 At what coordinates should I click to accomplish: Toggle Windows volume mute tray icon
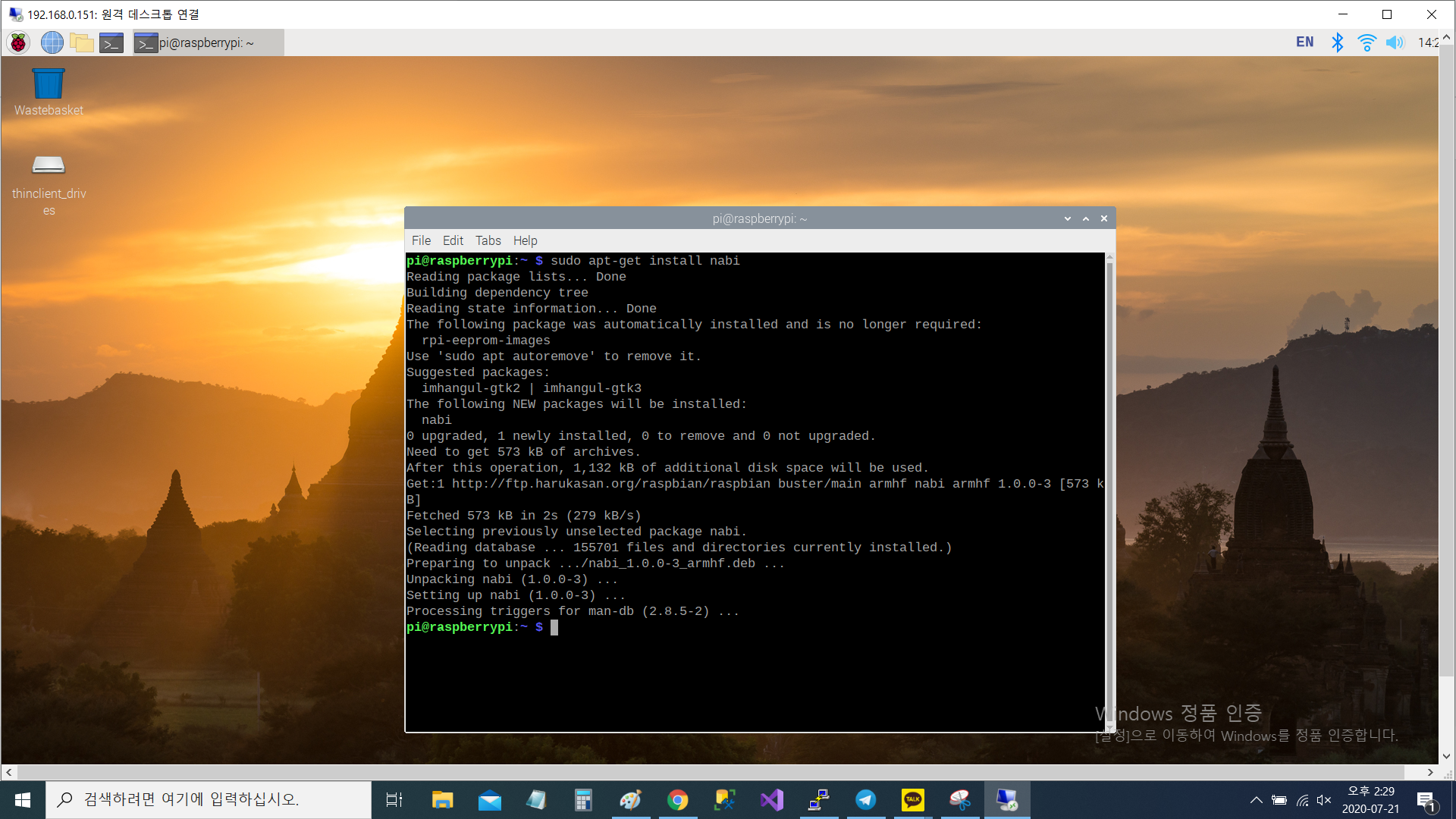click(x=1324, y=800)
